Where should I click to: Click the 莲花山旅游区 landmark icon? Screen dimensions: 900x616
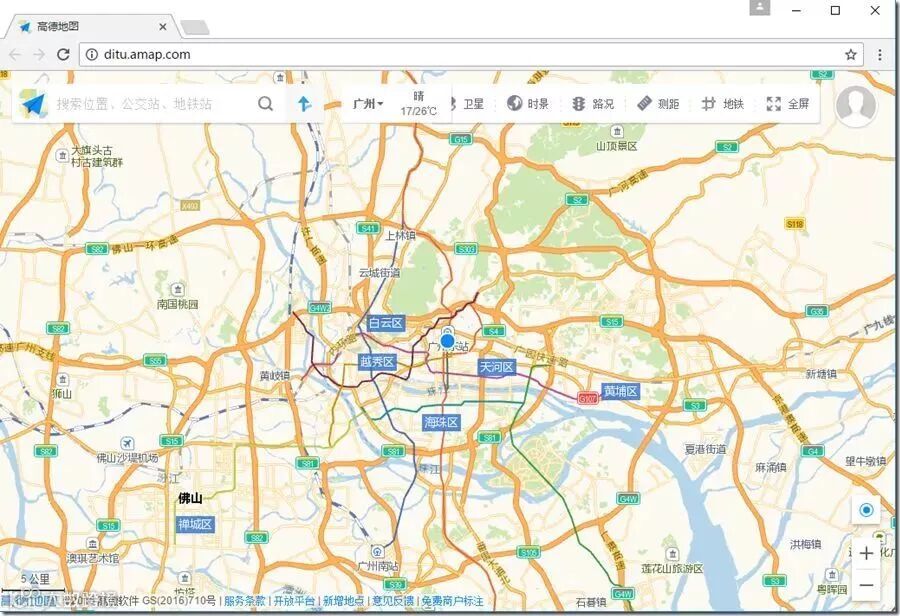click(x=672, y=554)
